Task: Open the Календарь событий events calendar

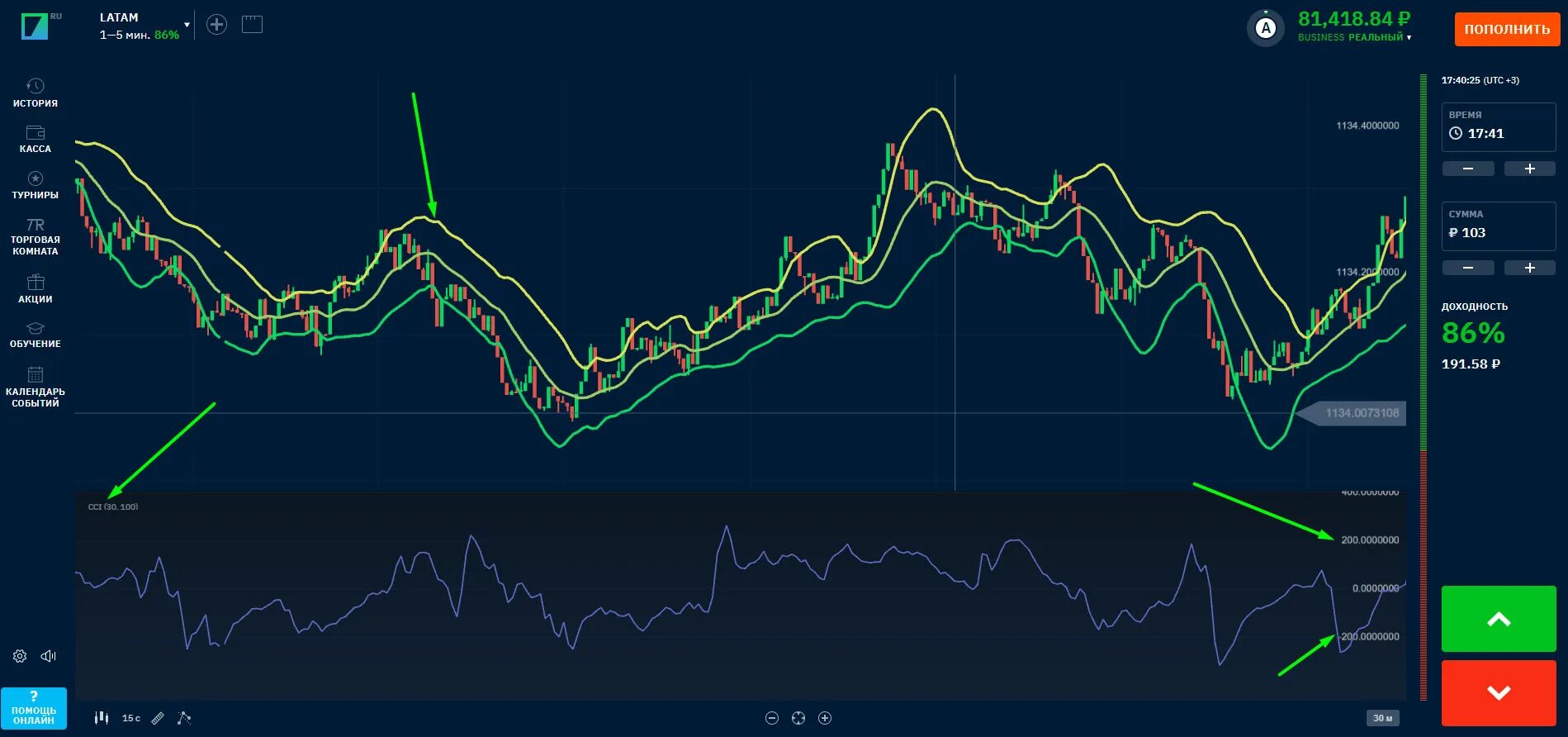Action: [x=35, y=387]
